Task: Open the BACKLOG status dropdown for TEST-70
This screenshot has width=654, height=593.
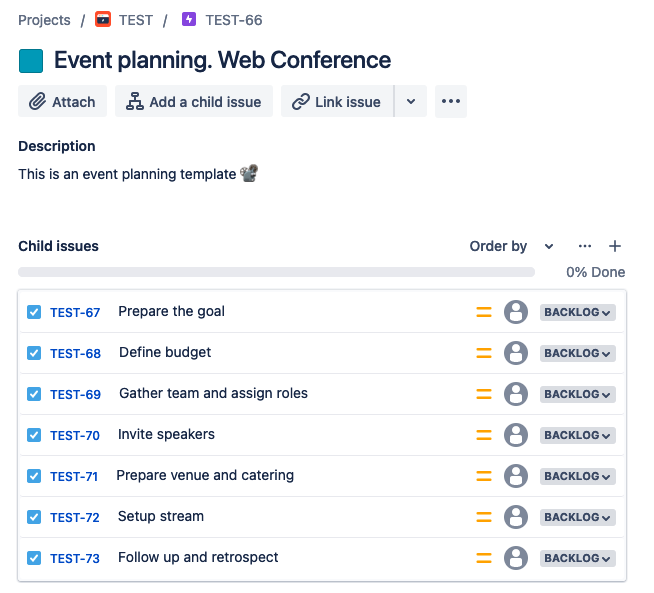Action: 578,435
